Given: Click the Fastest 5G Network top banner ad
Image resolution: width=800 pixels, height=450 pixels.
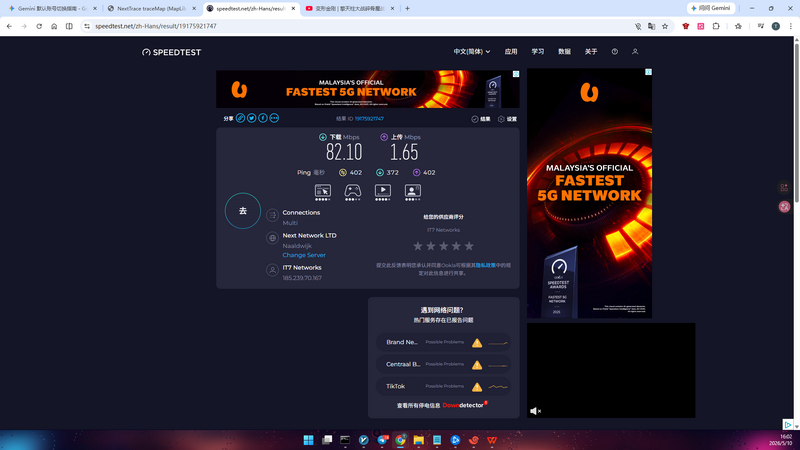Looking at the screenshot, I should pos(368,89).
